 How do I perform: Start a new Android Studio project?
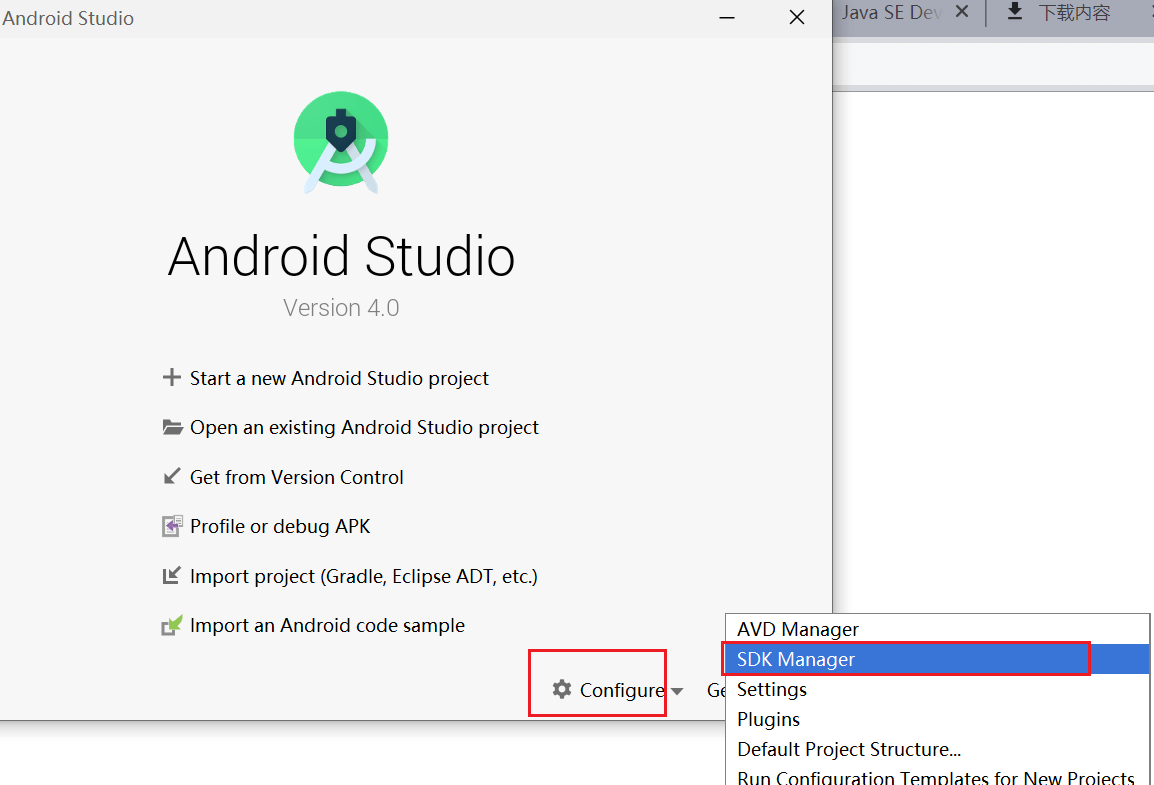coord(339,378)
